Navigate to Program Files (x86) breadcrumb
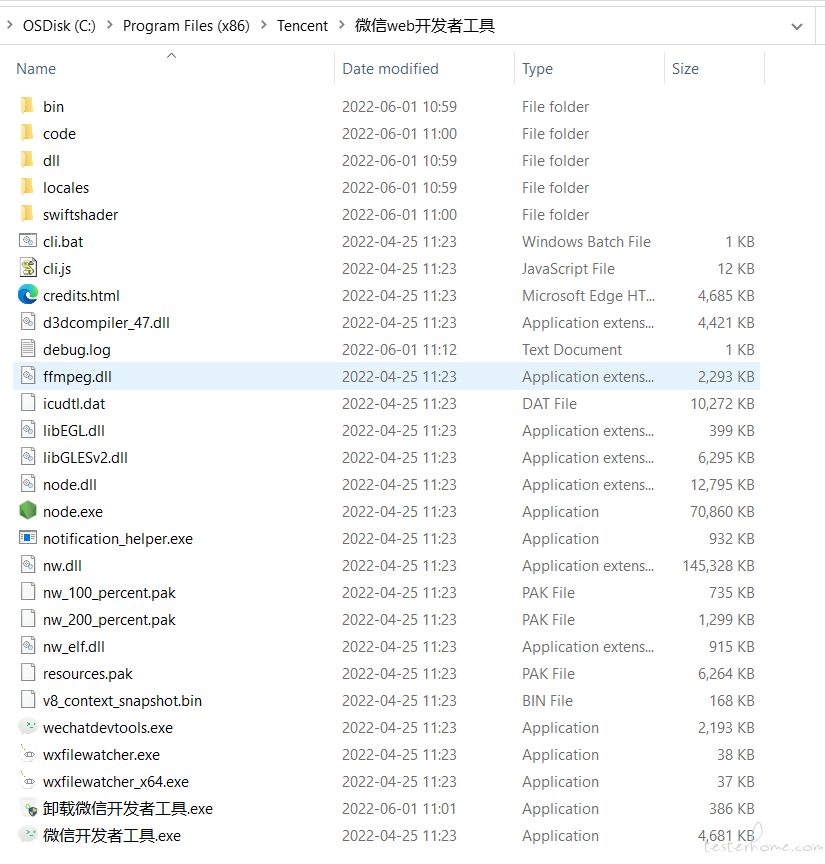This screenshot has width=825, height=864. (x=186, y=26)
